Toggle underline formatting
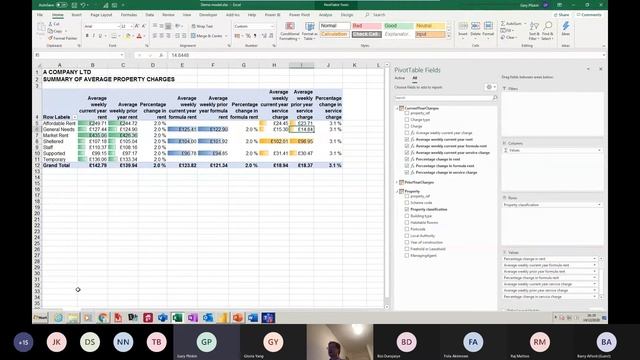The height and width of the screenshot is (360, 640). click(x=100, y=36)
